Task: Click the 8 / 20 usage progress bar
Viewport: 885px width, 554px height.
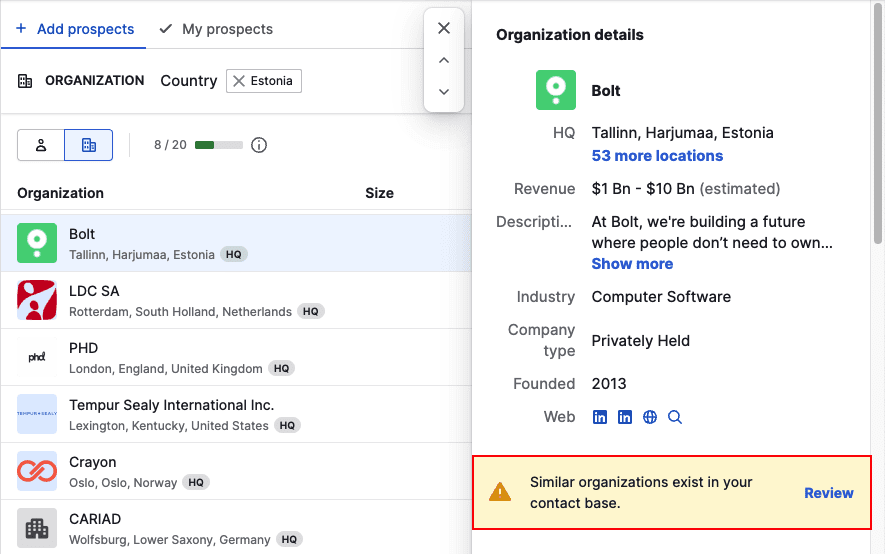Action: (x=218, y=145)
